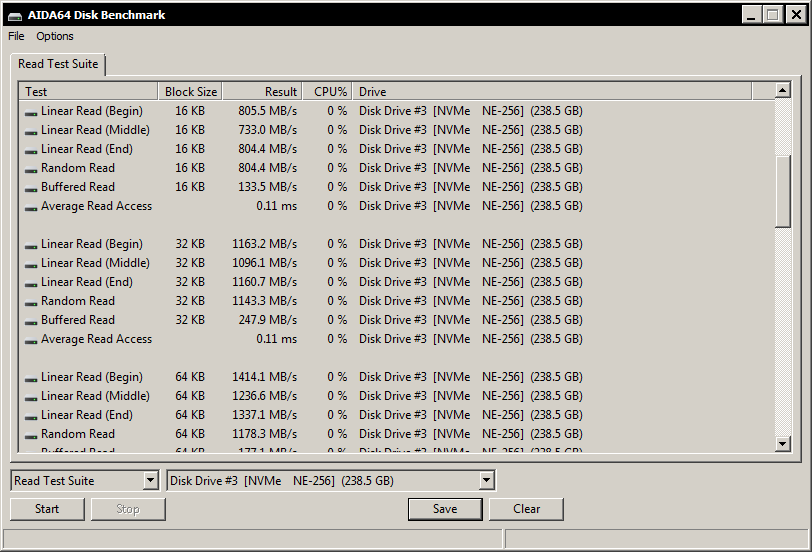Click the scroll up arrow in results list

pos(783,91)
